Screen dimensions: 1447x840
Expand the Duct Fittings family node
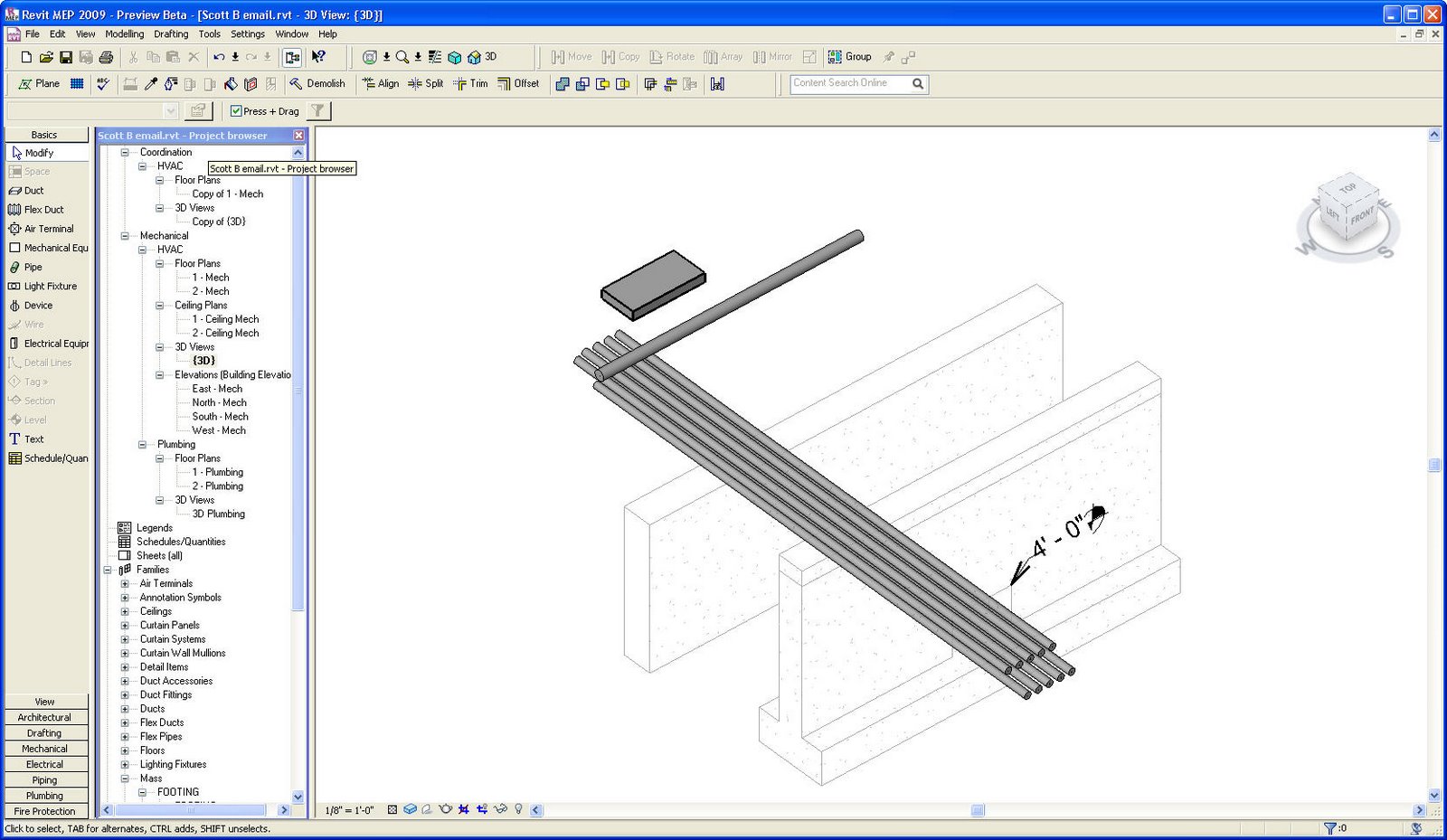pos(125,695)
